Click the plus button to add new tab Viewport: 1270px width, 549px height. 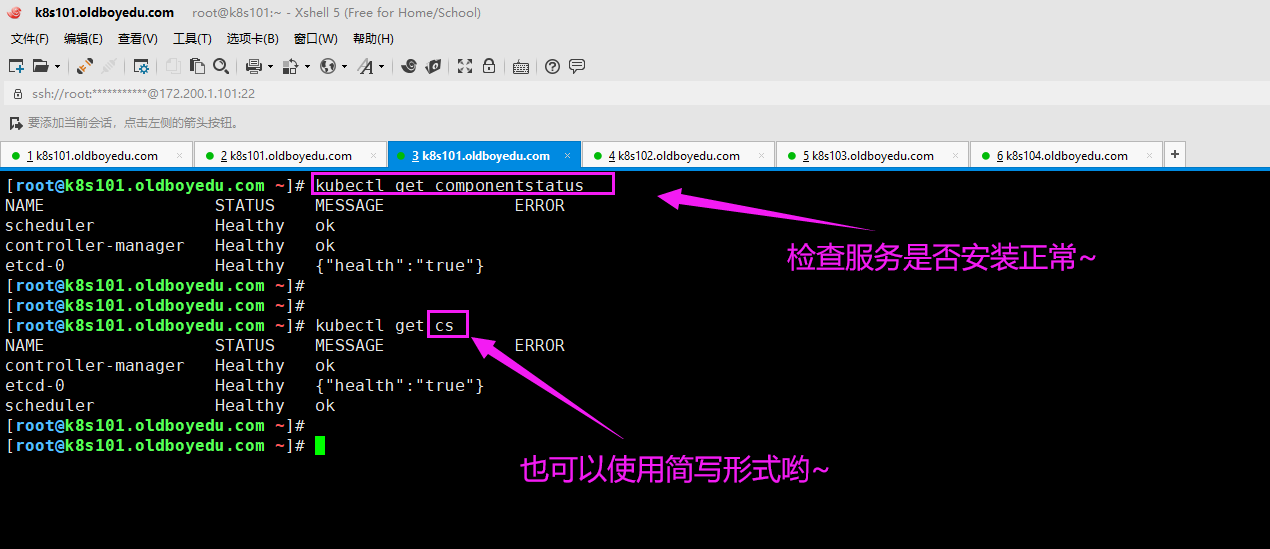pos(1175,154)
